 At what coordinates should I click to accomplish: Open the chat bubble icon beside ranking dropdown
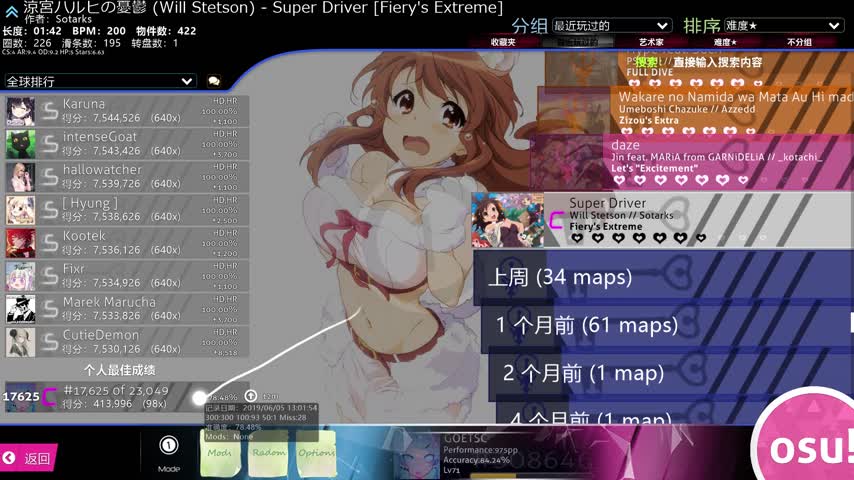click(x=214, y=81)
